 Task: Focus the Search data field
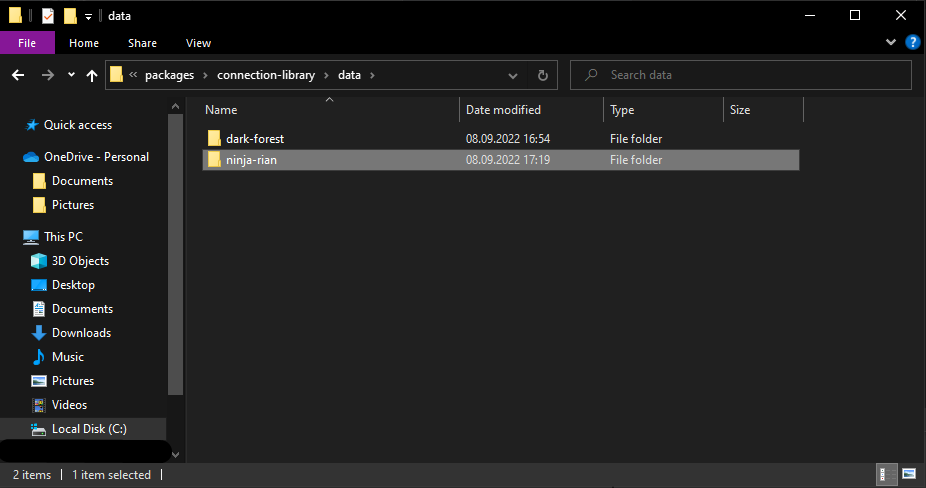tap(741, 75)
